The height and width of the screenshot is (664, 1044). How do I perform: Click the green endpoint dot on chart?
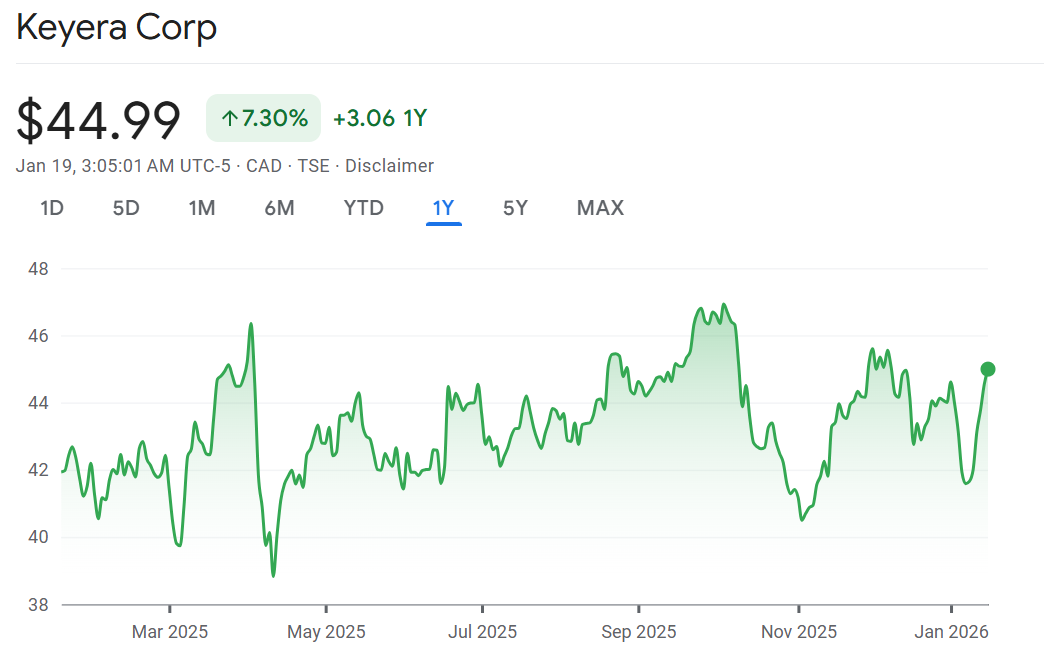(x=988, y=369)
